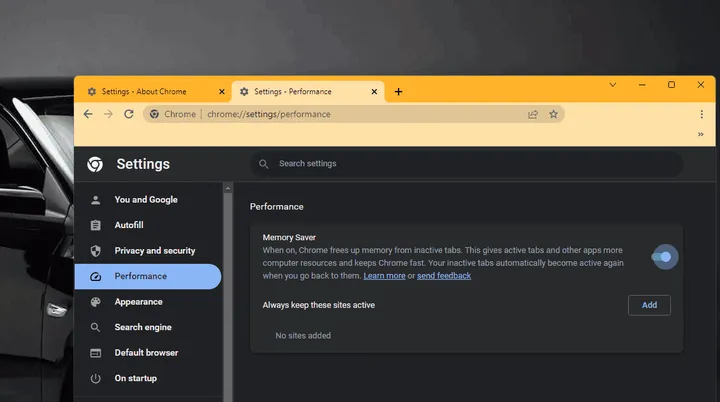Expand the tab search chevron in title bar
720x402 pixels.
[613, 85]
